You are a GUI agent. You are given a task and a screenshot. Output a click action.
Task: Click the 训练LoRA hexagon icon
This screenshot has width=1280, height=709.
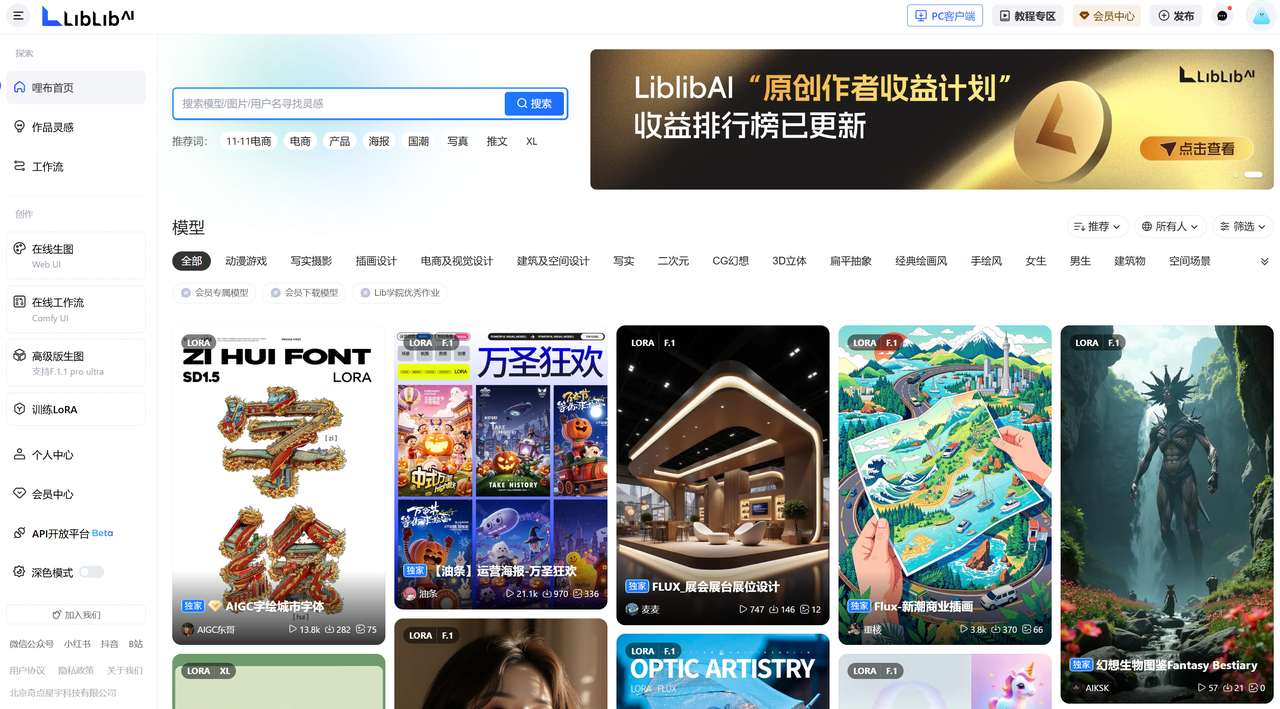(20, 409)
